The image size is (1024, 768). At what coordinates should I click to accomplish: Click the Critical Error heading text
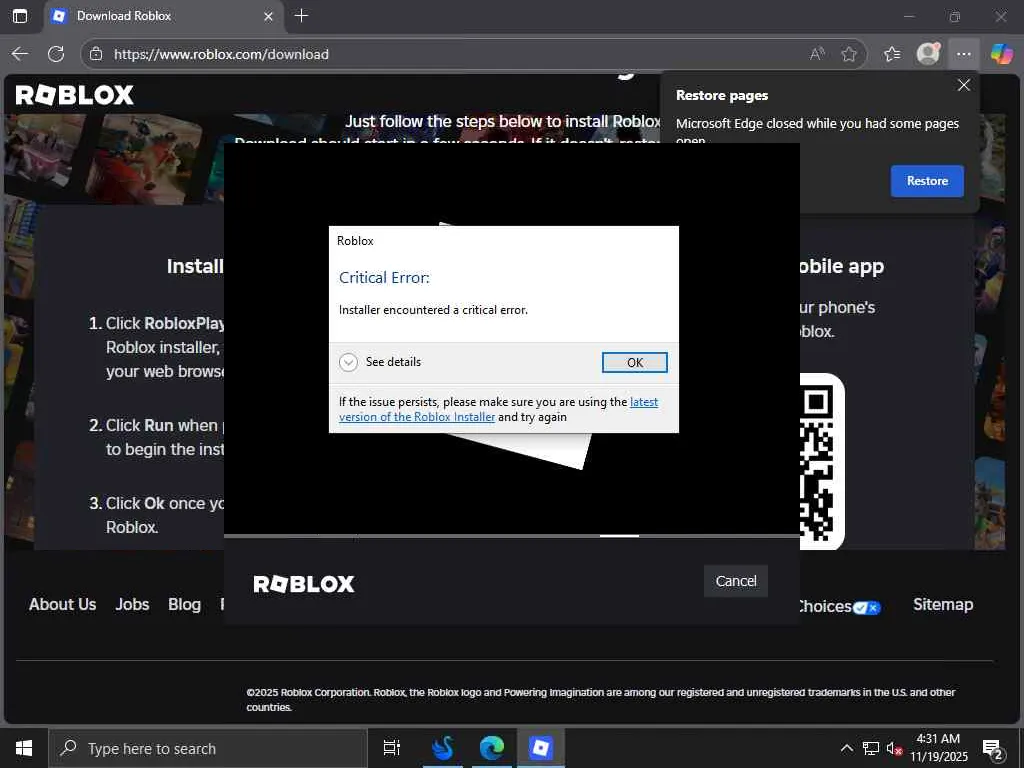[x=384, y=278]
